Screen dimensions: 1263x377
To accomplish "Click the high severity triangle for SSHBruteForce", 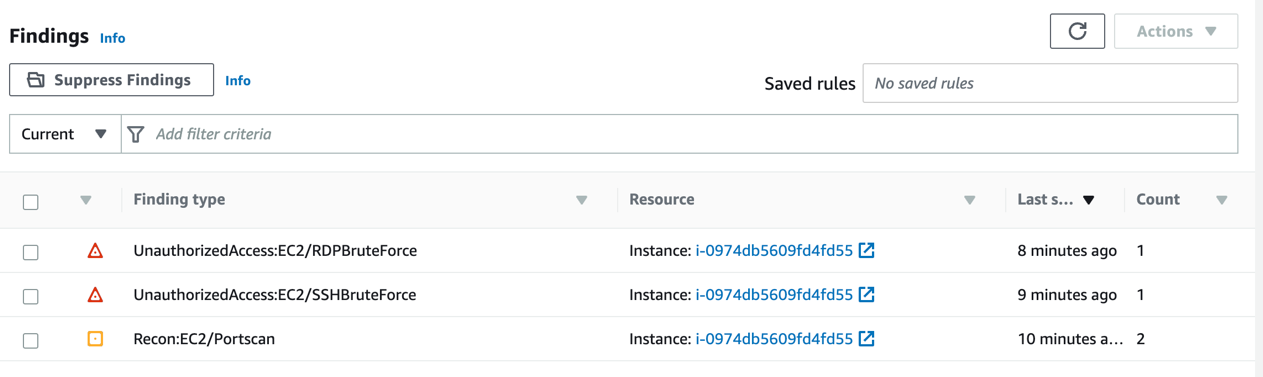I will point(95,295).
